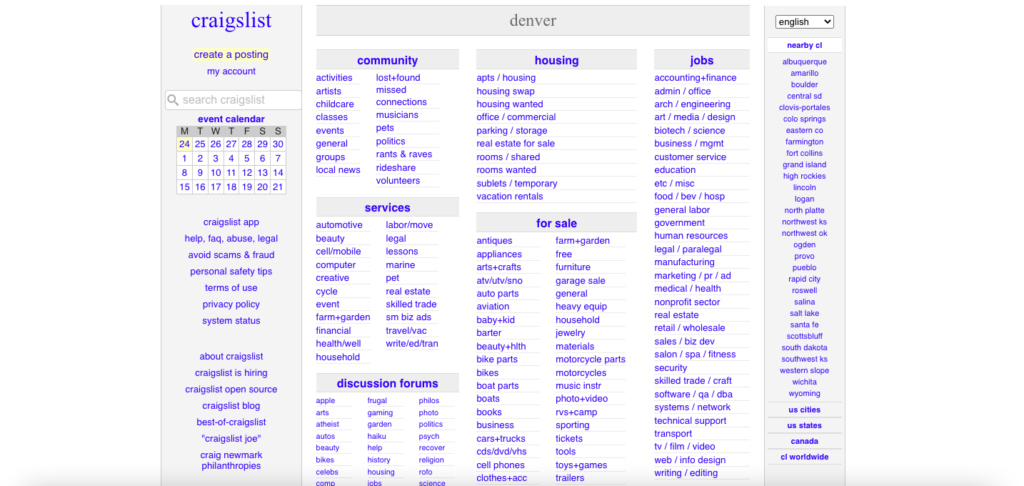Screen dimensions: 1024x486
Task: Open medical / health jobs
Action: 688,289
